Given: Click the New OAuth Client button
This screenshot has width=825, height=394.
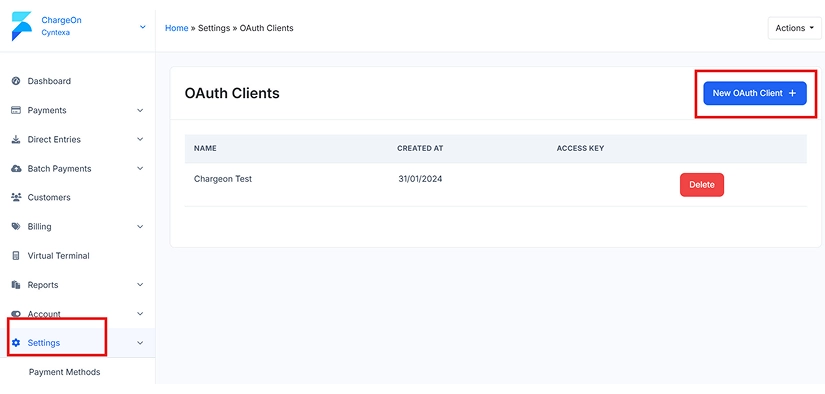Looking at the screenshot, I should pos(755,93).
